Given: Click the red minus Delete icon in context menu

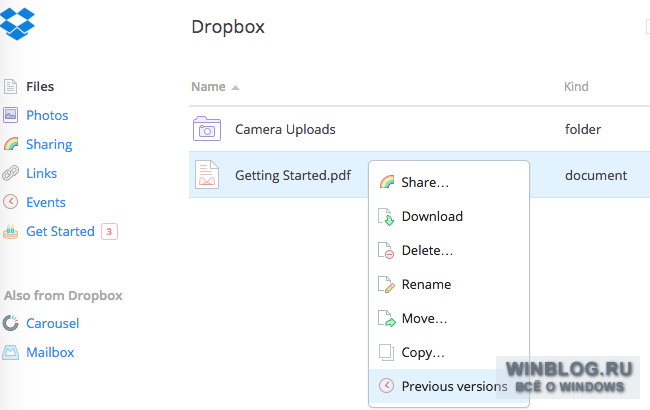Looking at the screenshot, I should click(386, 250).
